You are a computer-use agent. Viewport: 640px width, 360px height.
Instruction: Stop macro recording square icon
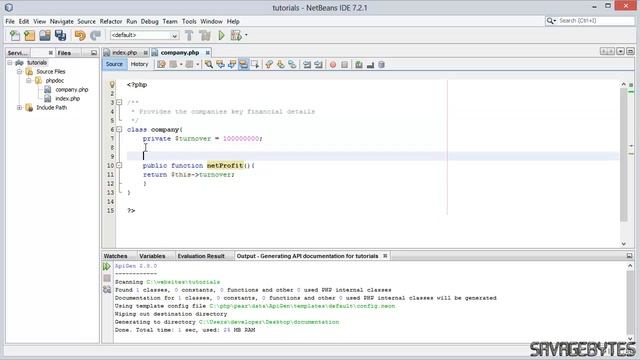coord(344,64)
